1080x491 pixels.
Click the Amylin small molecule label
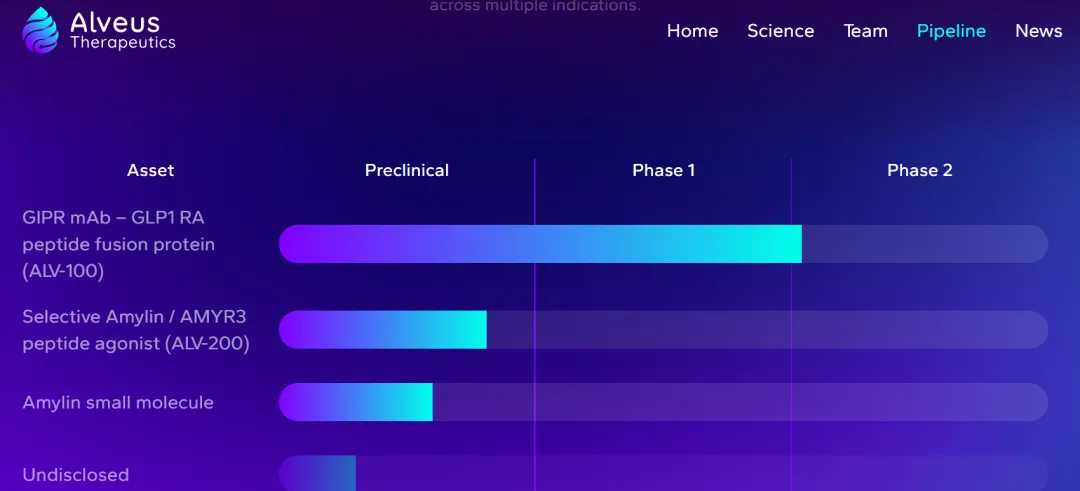118,402
